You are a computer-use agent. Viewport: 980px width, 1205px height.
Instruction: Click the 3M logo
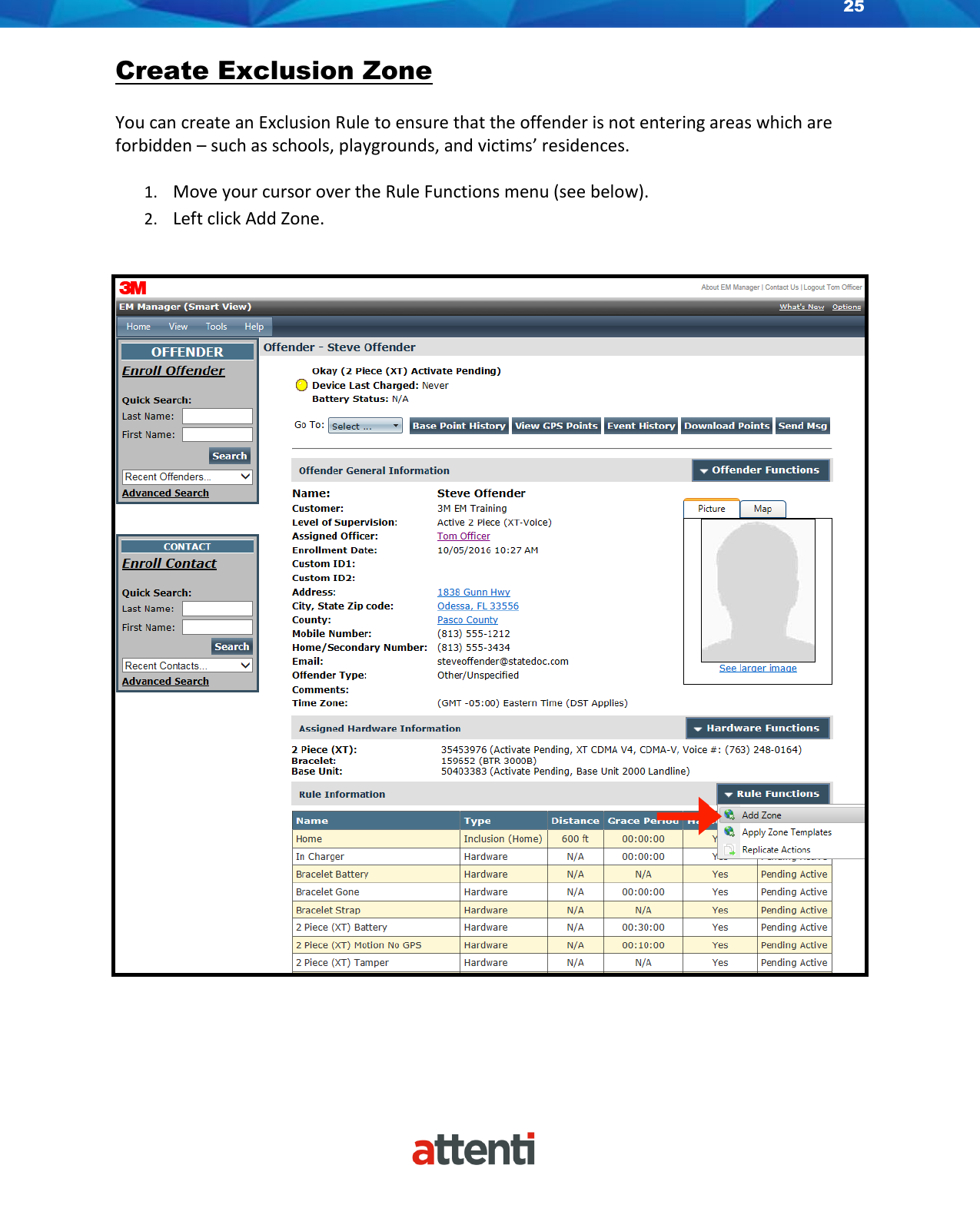(133, 287)
